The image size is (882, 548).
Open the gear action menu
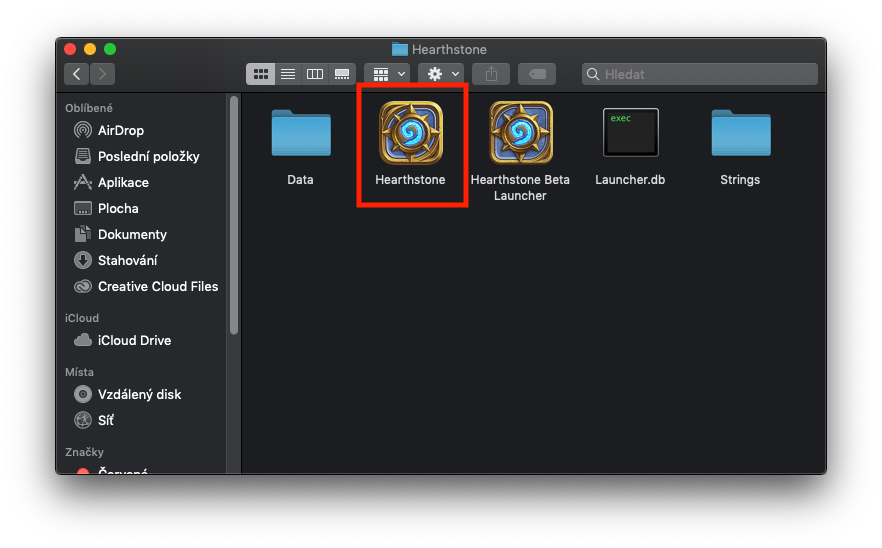[442, 74]
